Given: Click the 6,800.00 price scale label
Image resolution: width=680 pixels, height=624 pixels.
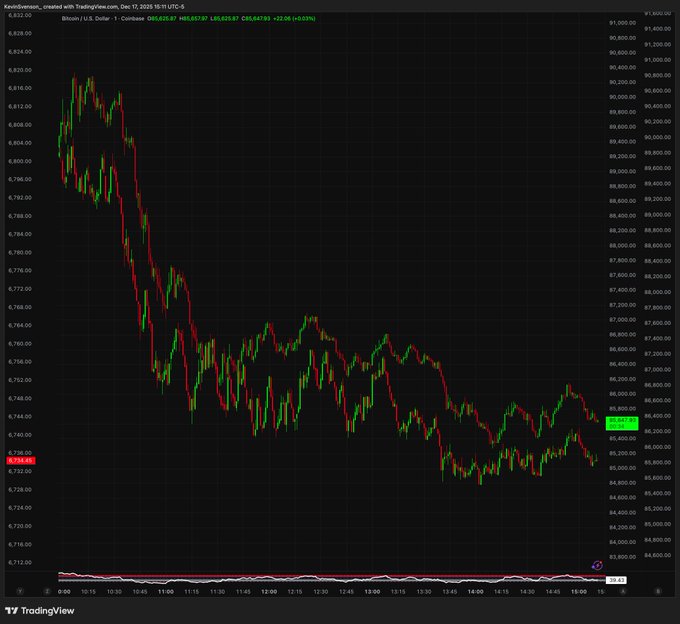Looking at the screenshot, I should click(20, 161).
